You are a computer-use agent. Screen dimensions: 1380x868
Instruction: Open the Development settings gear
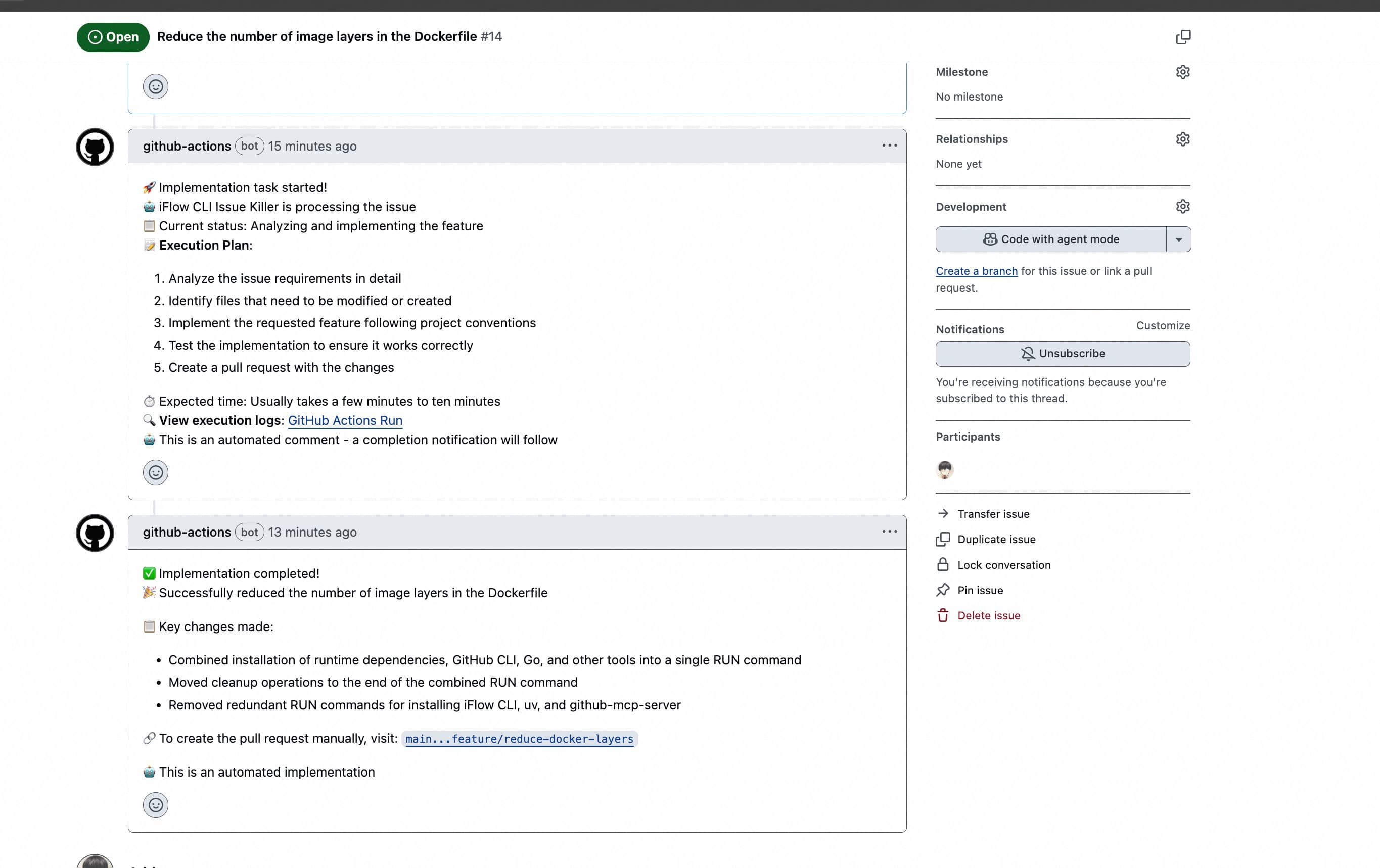[x=1183, y=206]
